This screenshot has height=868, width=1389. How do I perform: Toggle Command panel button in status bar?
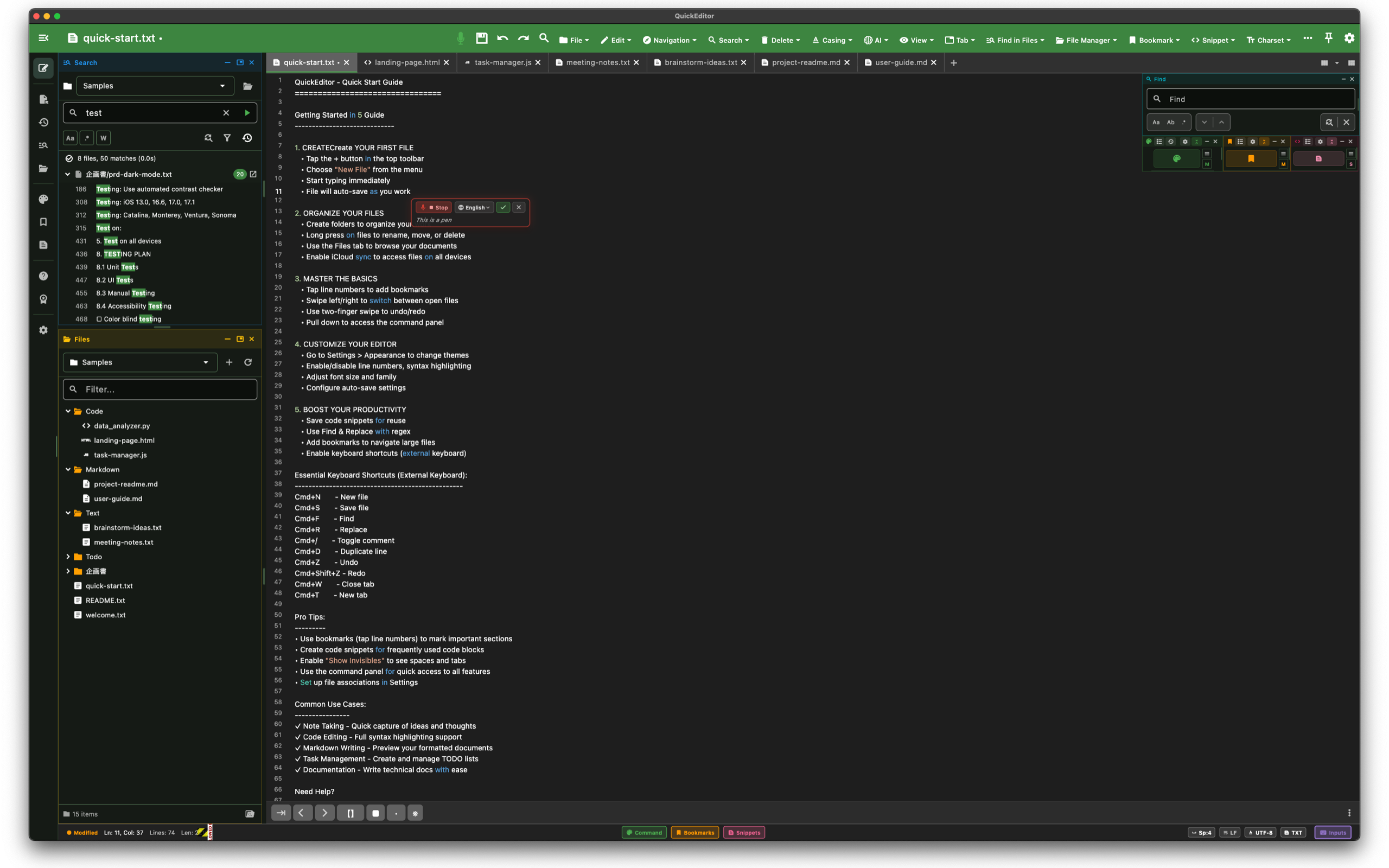[x=644, y=832]
